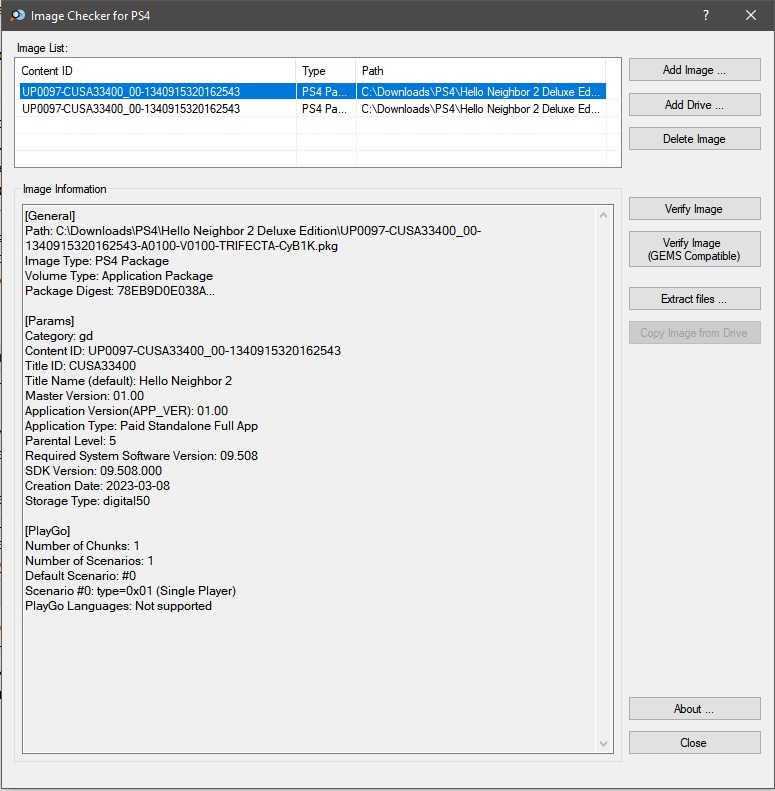Viewport: 775px width, 791px height.
Task: Click the Image Type: PS4 Package line
Action: tap(97, 261)
